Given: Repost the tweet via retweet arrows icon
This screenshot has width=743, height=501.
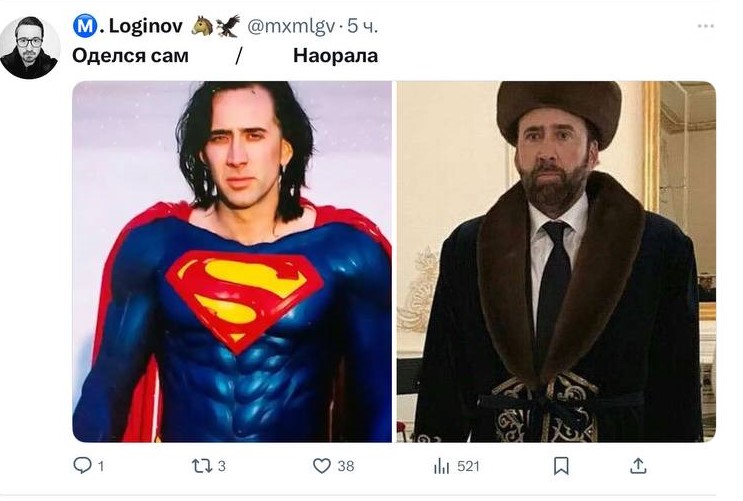Looking at the screenshot, I should 201,466.
